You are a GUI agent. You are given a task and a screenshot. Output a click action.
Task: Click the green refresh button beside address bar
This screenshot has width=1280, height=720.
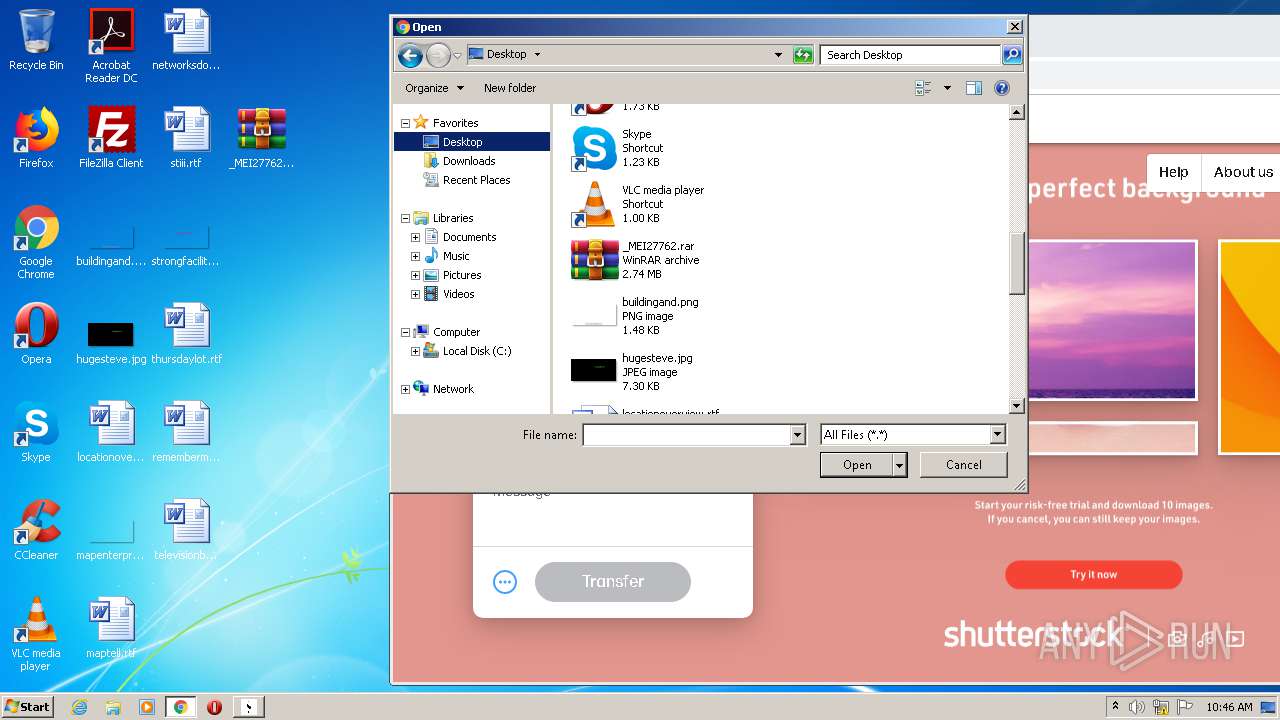click(x=803, y=55)
